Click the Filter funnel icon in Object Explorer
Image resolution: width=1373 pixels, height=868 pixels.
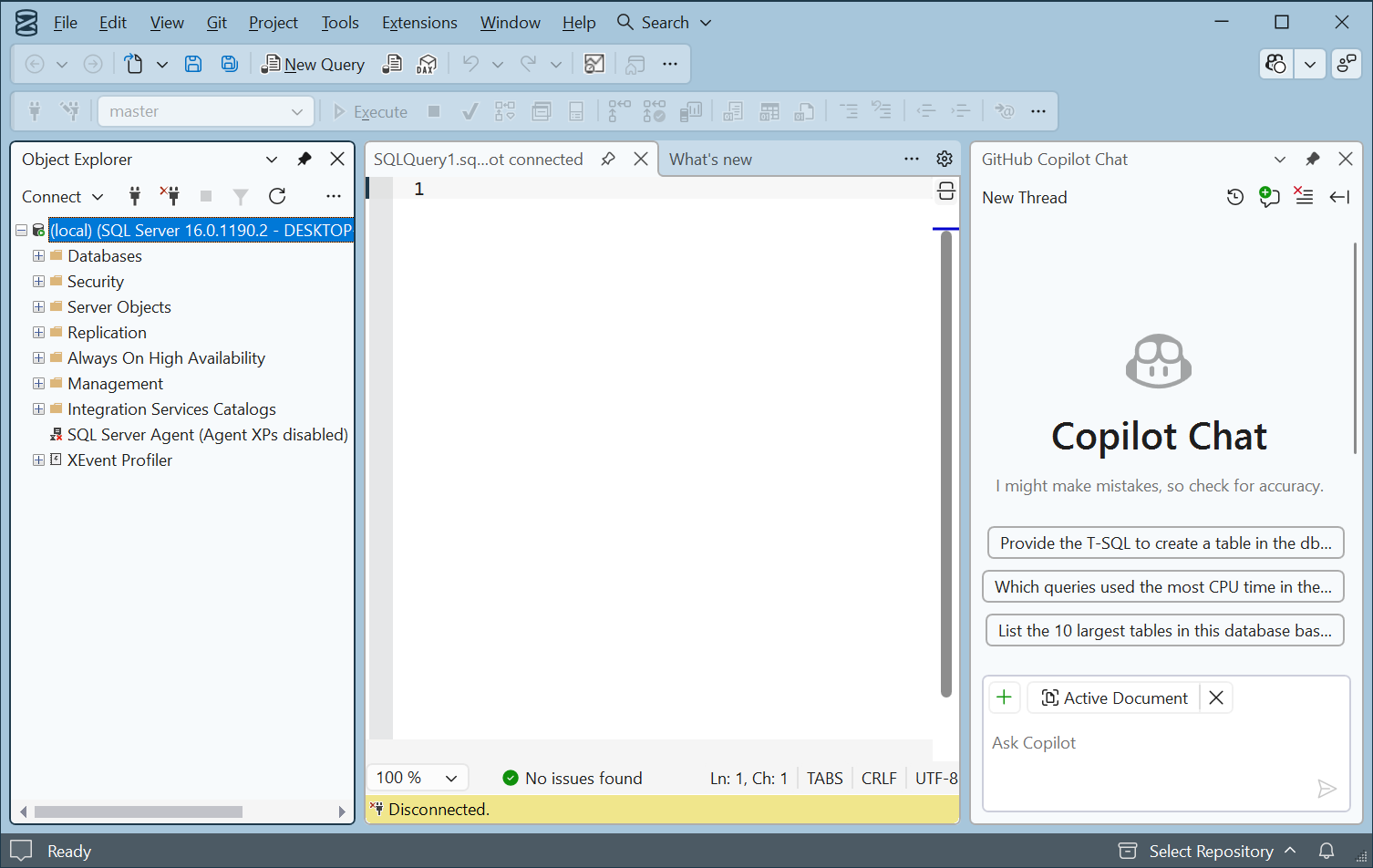click(241, 196)
